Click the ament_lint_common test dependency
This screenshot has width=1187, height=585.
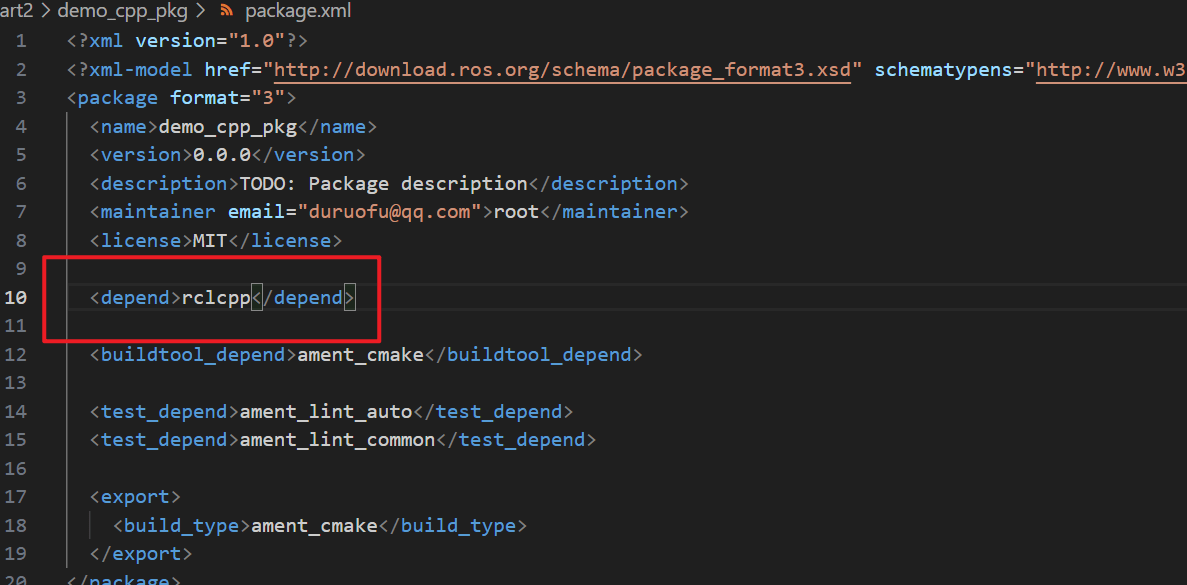click(x=337, y=440)
